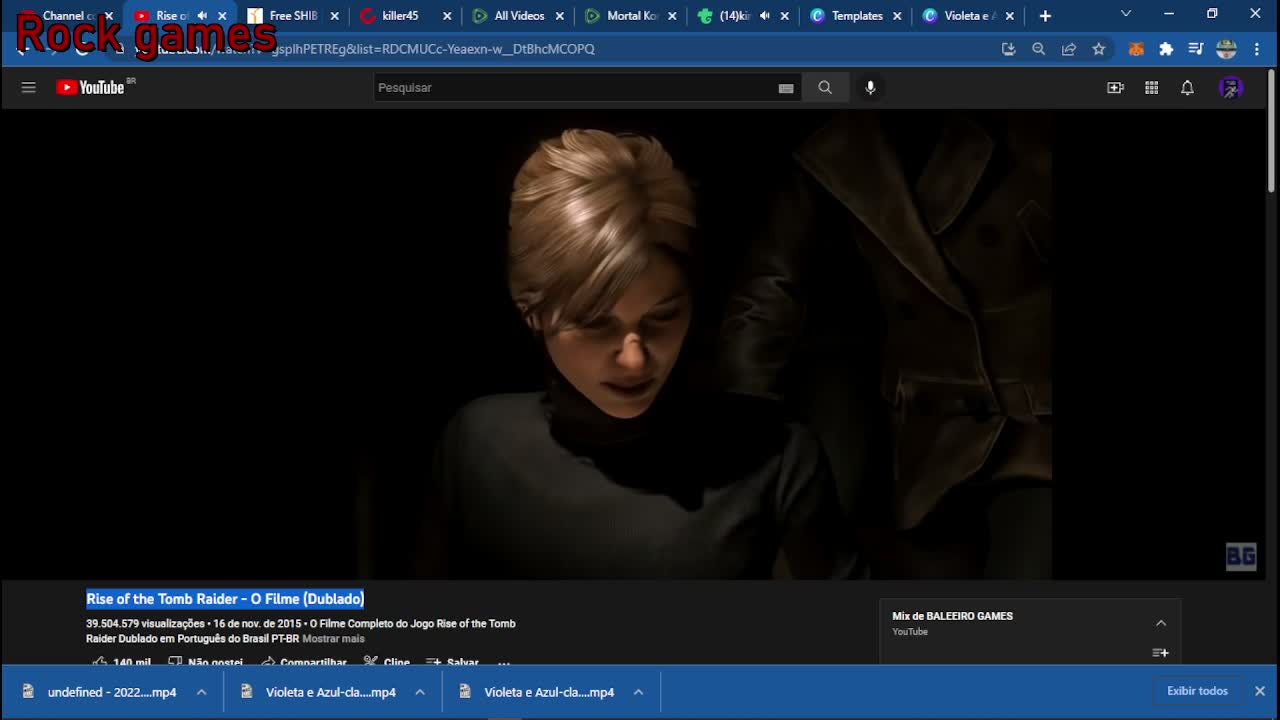Open the tab search dropdown arrow
Viewport: 1280px width, 720px height.
point(1126,14)
